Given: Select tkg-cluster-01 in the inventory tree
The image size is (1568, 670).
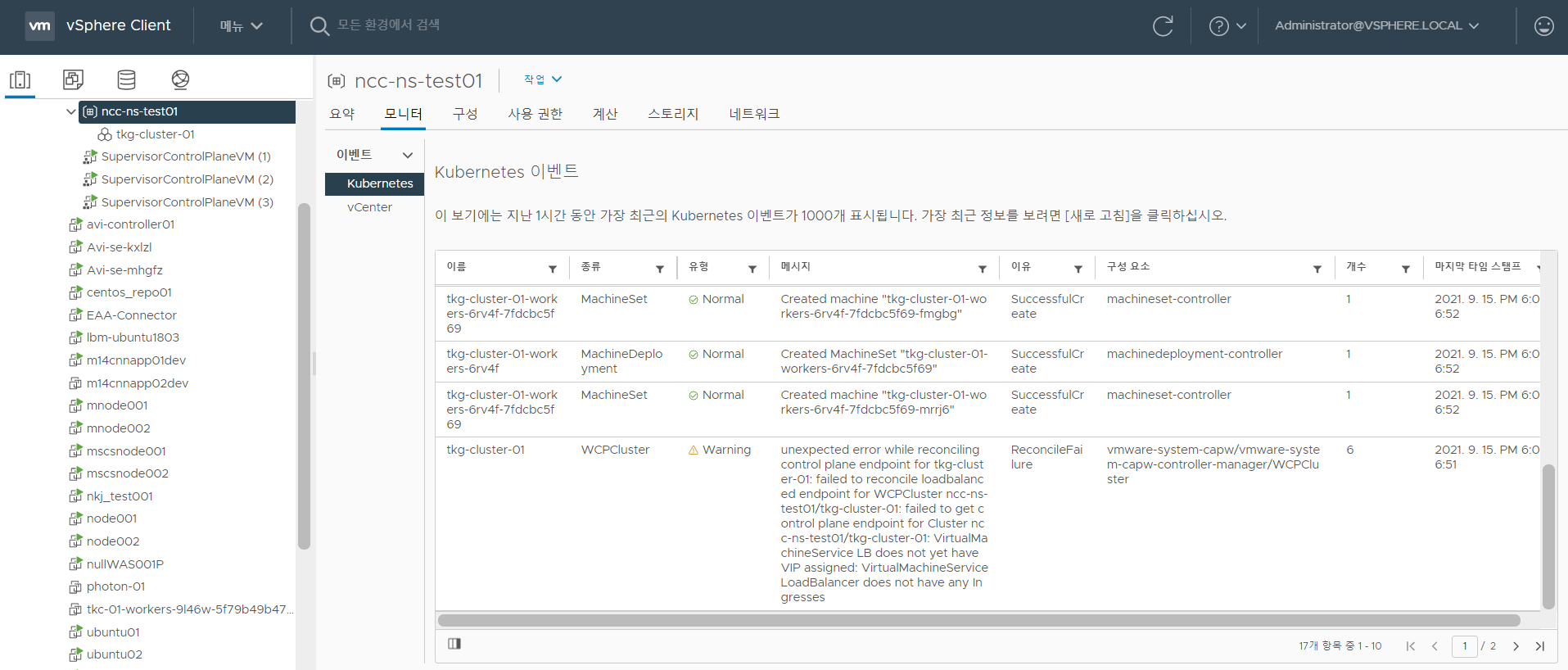Looking at the screenshot, I should pos(155,134).
